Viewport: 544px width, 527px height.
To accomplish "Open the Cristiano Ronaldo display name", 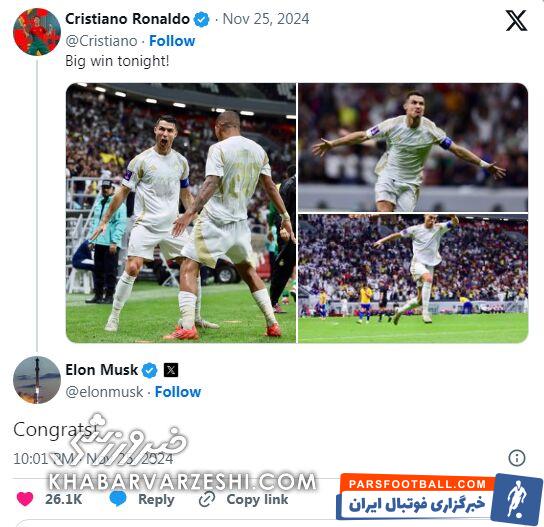I will tap(127, 19).
